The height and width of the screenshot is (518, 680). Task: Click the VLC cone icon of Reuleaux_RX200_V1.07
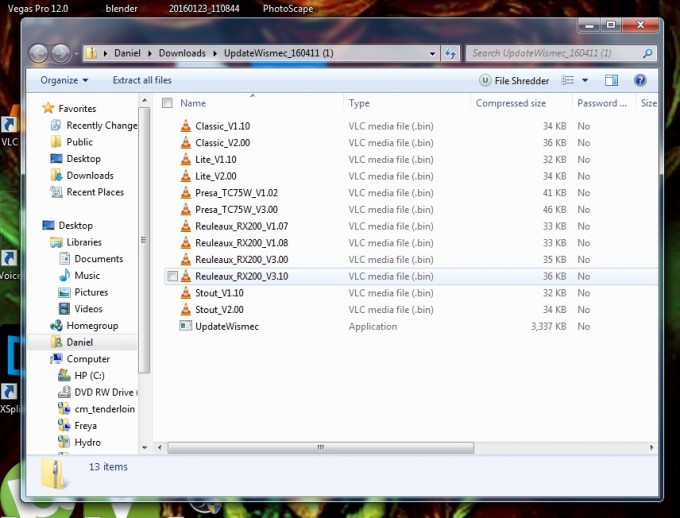[186, 226]
